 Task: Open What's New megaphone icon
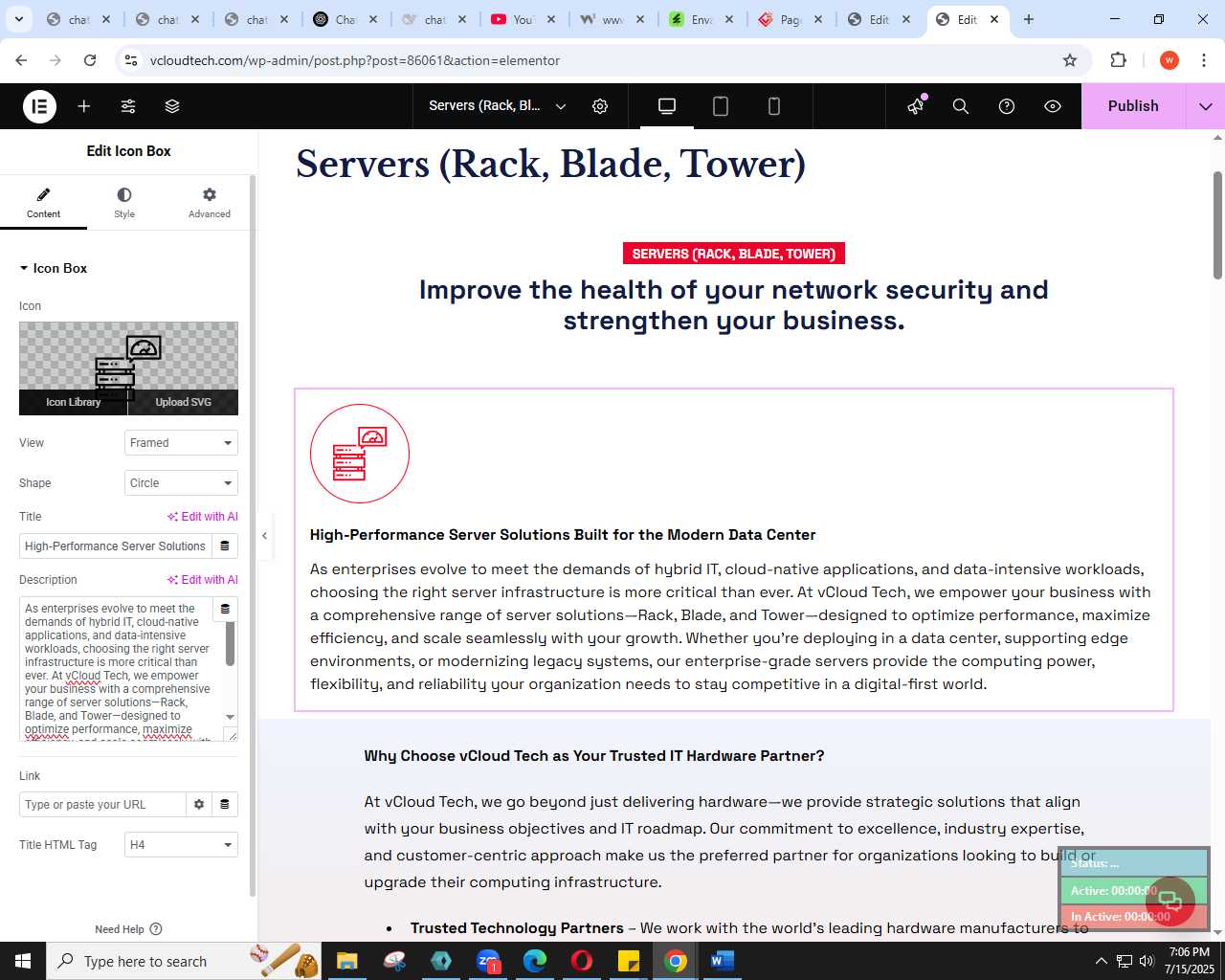tap(916, 106)
